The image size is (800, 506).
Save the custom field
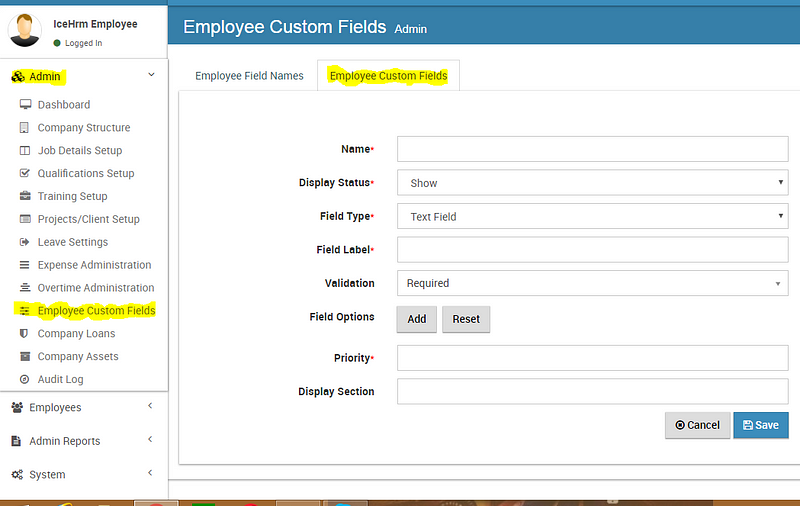pyautogui.click(x=761, y=425)
